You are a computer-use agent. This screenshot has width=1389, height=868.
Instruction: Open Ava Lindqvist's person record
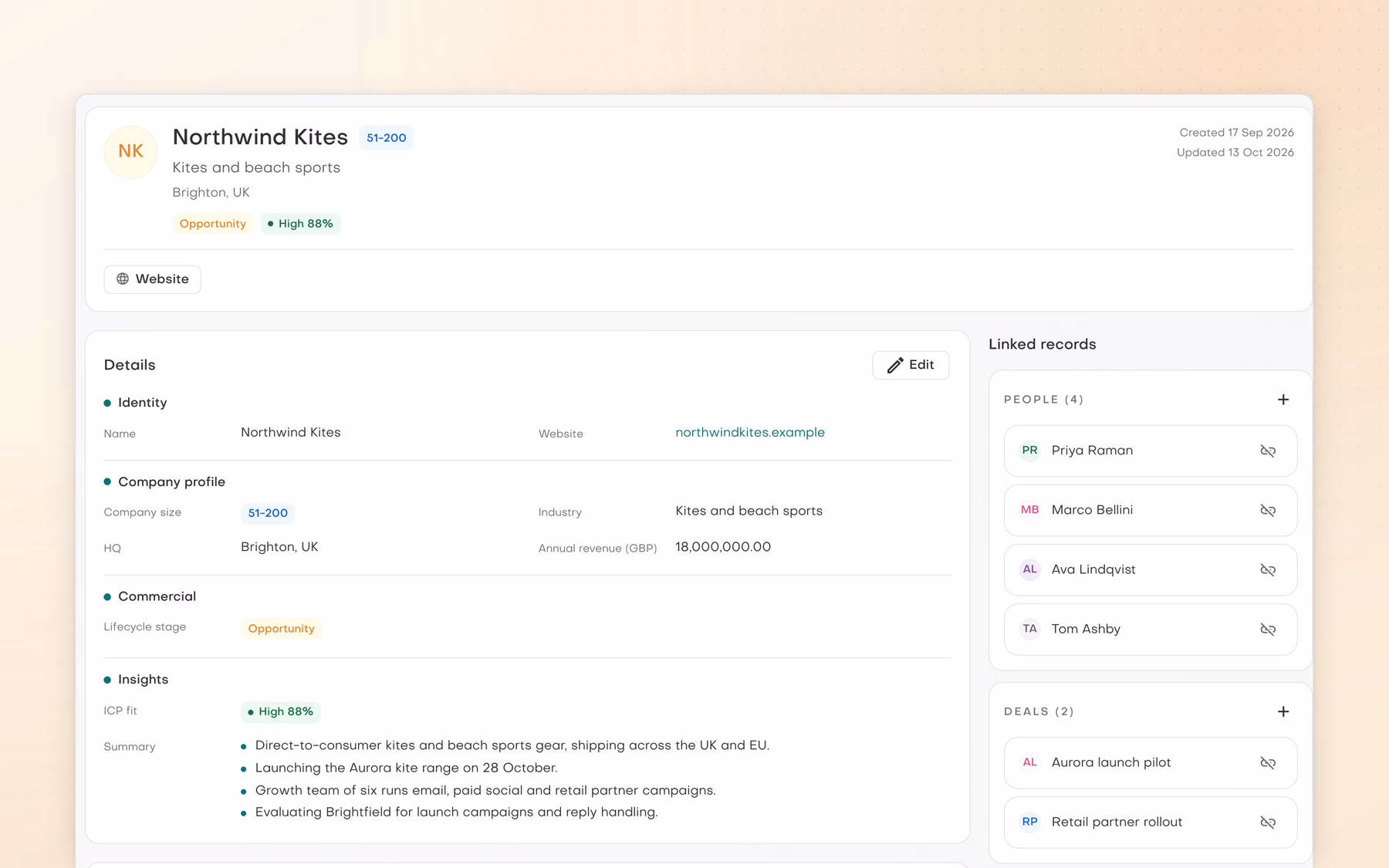coord(1150,569)
